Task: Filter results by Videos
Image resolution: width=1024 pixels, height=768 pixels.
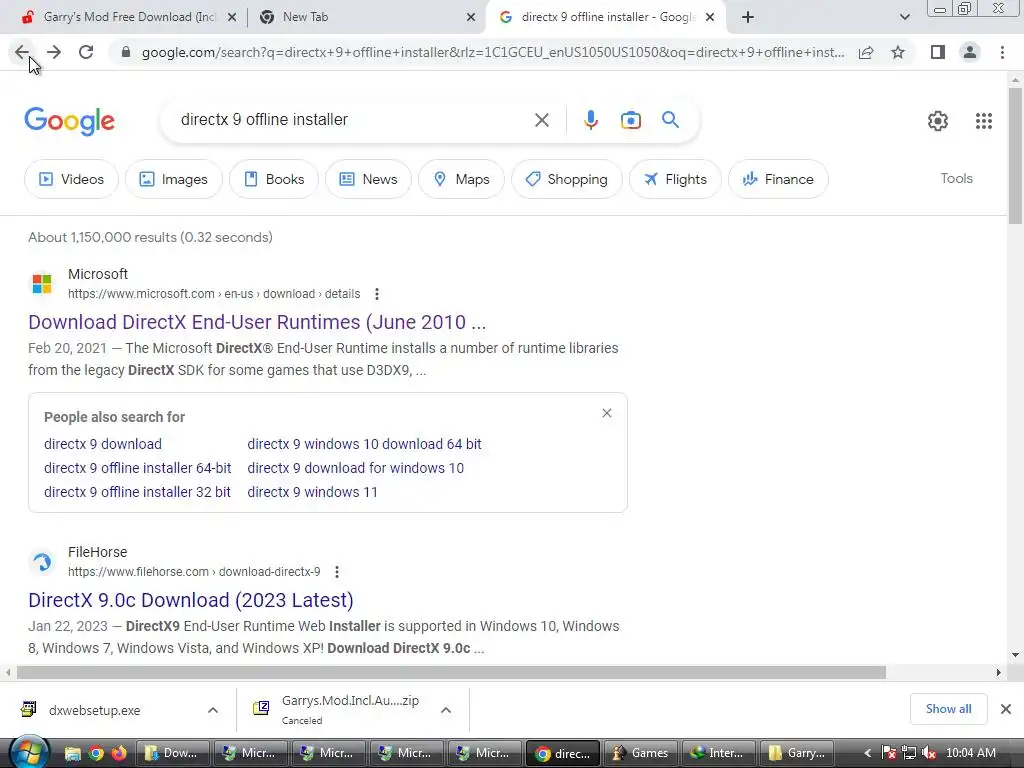Action: [71, 179]
